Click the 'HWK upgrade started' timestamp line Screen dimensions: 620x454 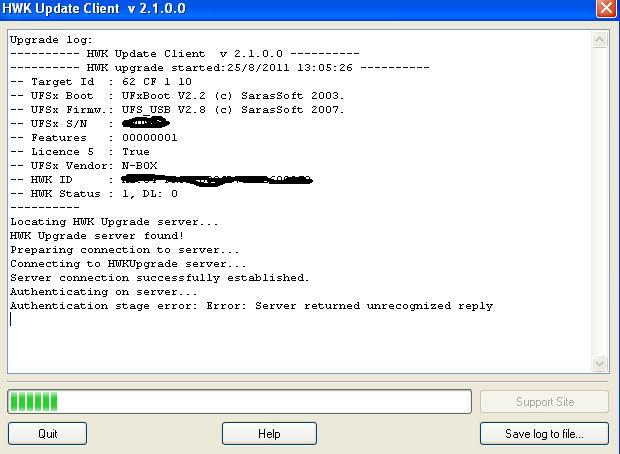pos(220,68)
